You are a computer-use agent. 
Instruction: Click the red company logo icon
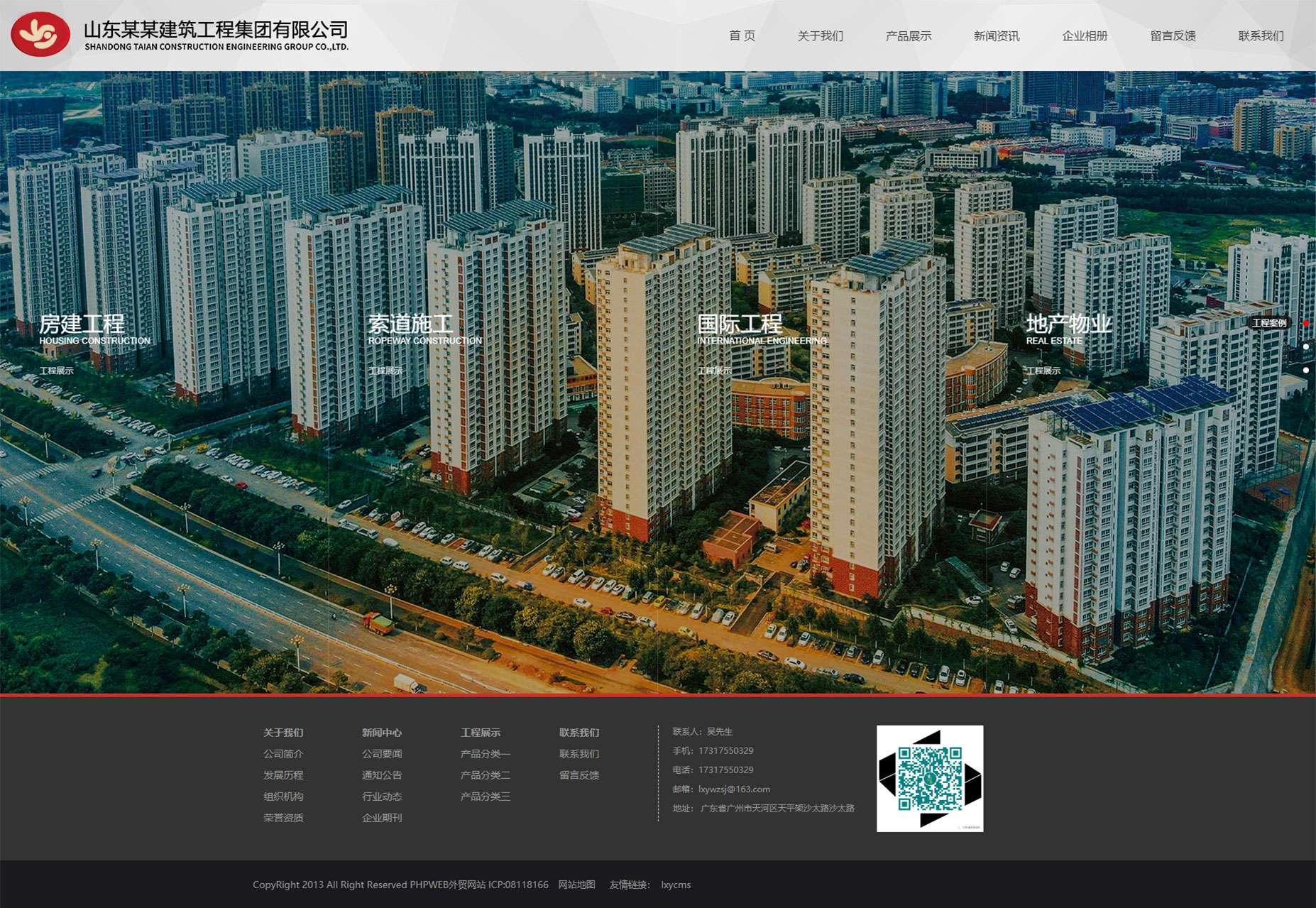(40, 34)
